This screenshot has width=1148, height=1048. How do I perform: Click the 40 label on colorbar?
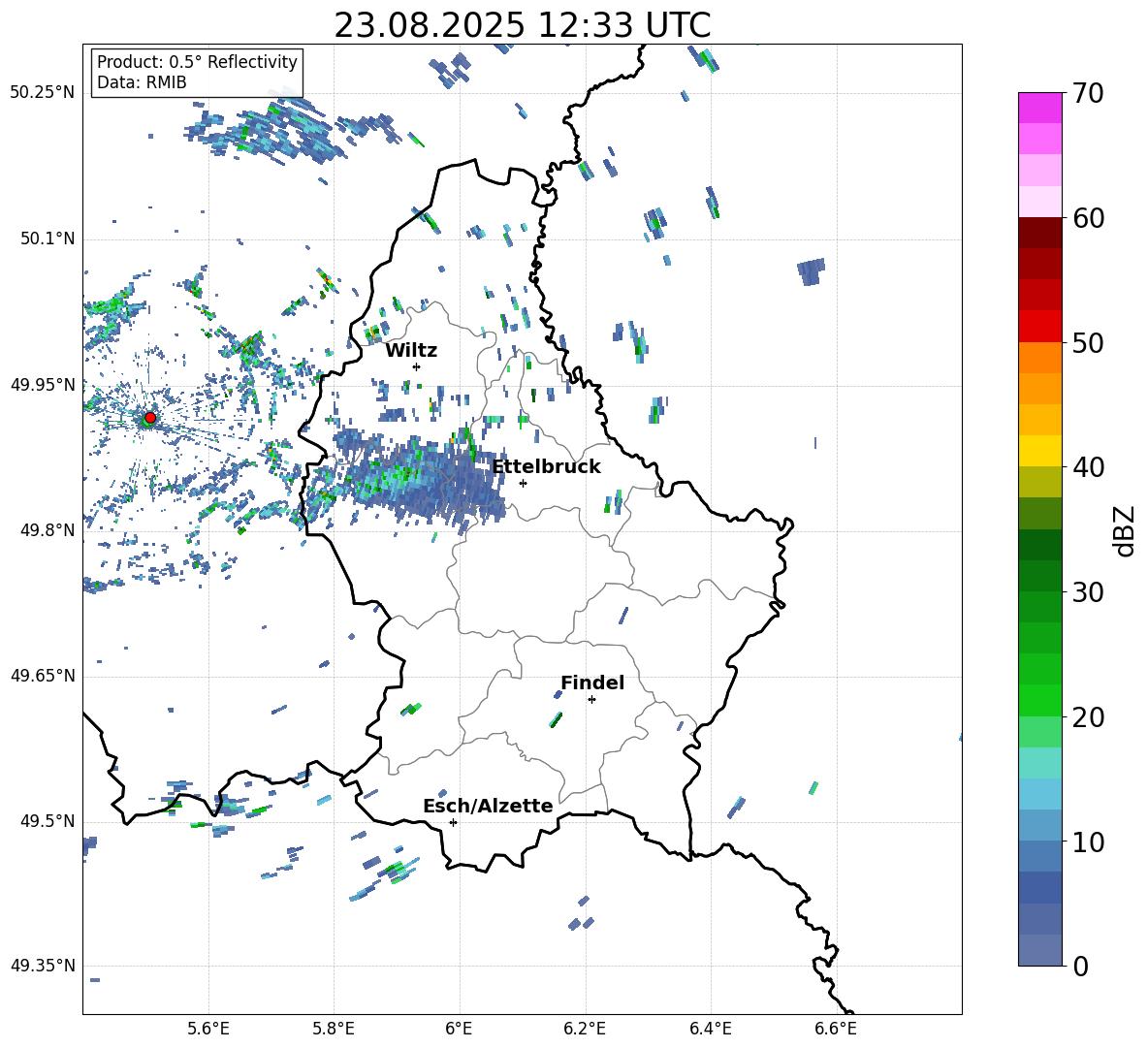click(1088, 467)
